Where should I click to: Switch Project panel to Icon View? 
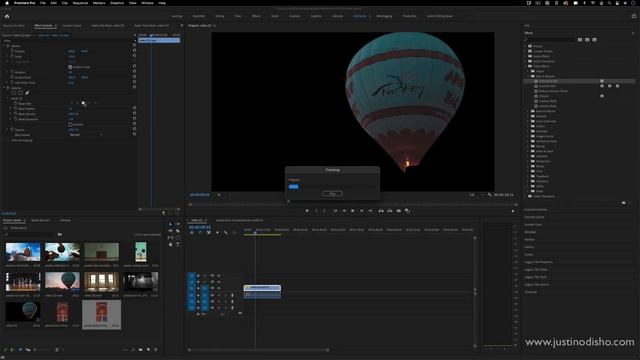(20, 350)
